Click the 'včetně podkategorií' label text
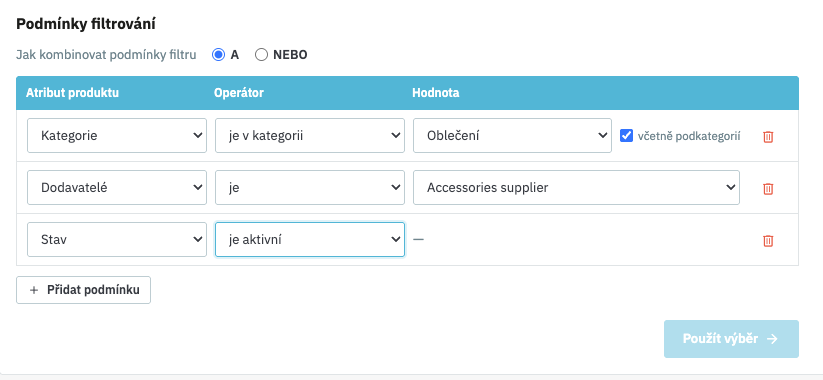The width and height of the screenshot is (823, 380). (x=689, y=136)
